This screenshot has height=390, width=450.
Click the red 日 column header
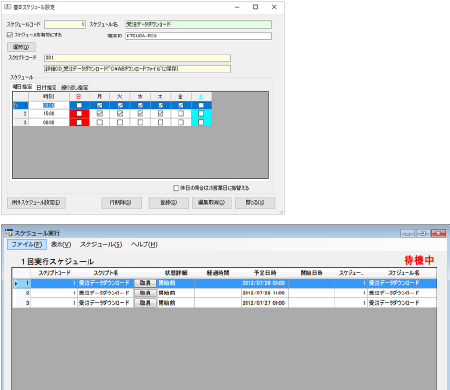click(x=79, y=97)
